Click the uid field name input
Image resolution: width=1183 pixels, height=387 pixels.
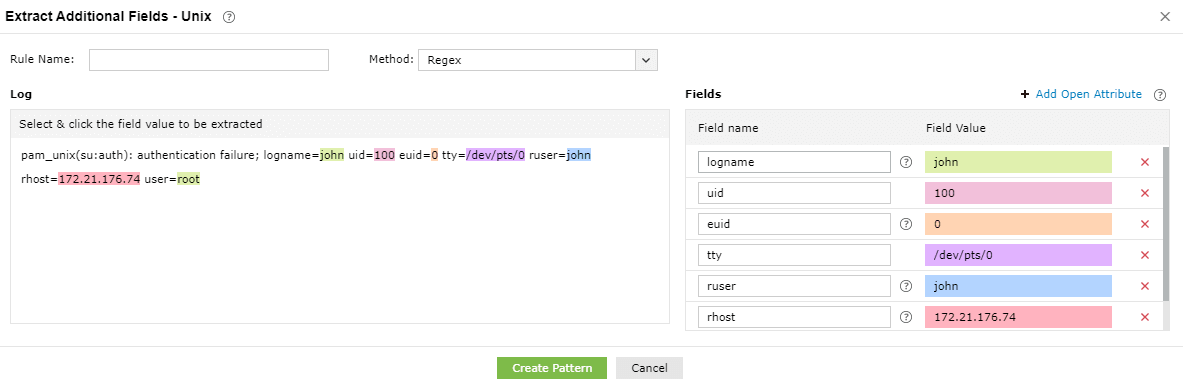tap(794, 193)
